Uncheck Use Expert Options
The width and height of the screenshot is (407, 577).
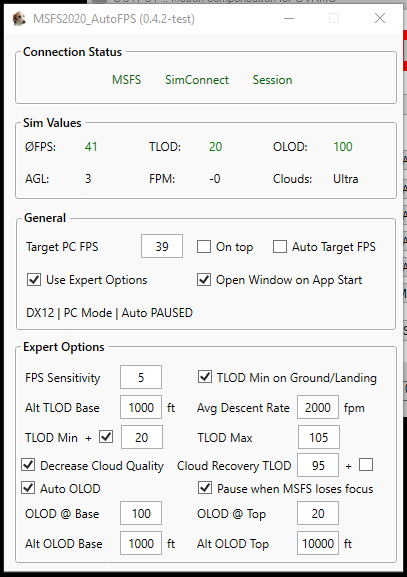point(34,280)
